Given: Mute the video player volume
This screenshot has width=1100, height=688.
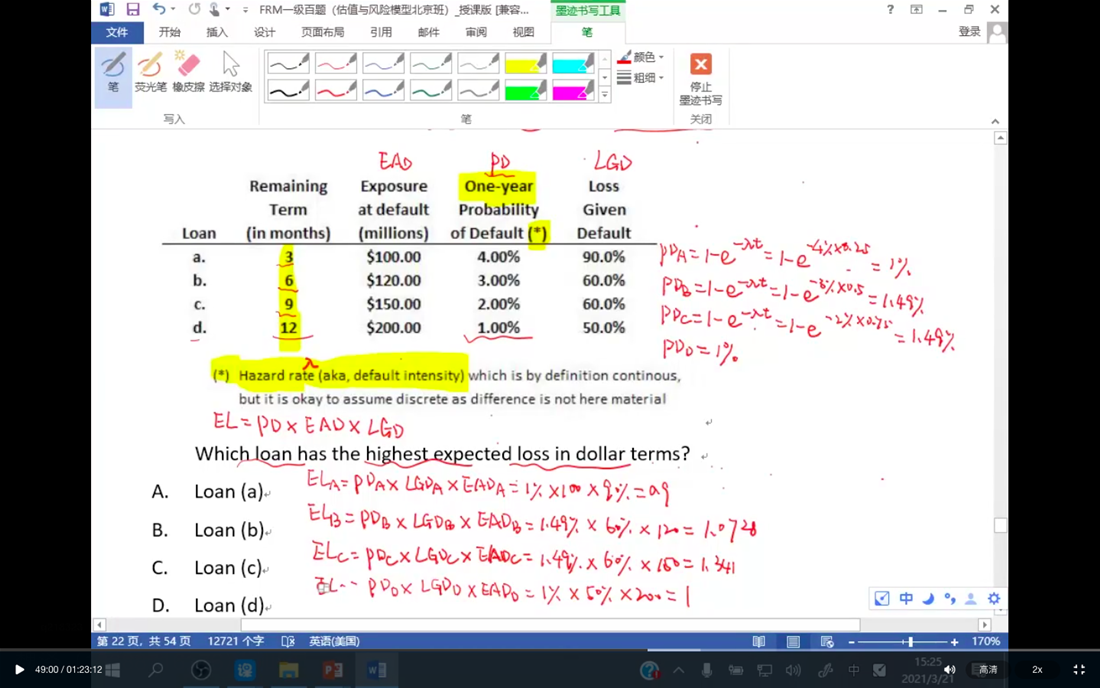Looking at the screenshot, I should 950,670.
